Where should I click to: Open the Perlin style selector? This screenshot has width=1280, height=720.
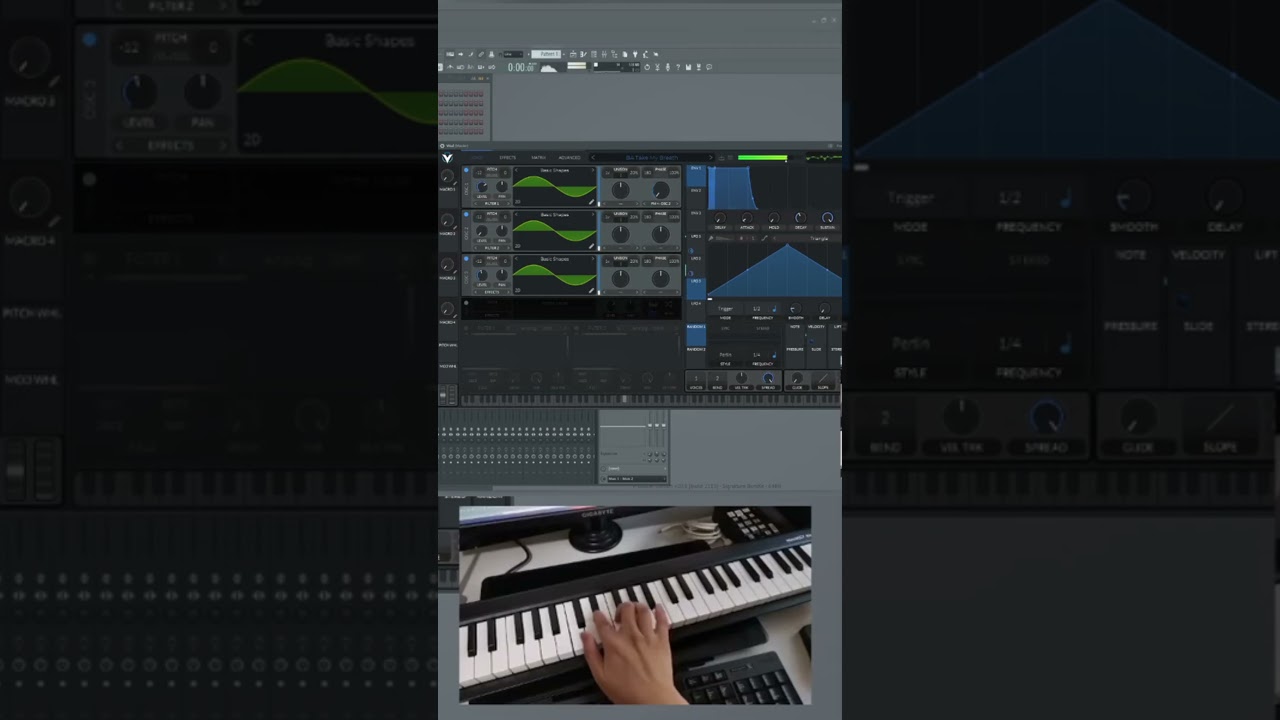point(725,355)
